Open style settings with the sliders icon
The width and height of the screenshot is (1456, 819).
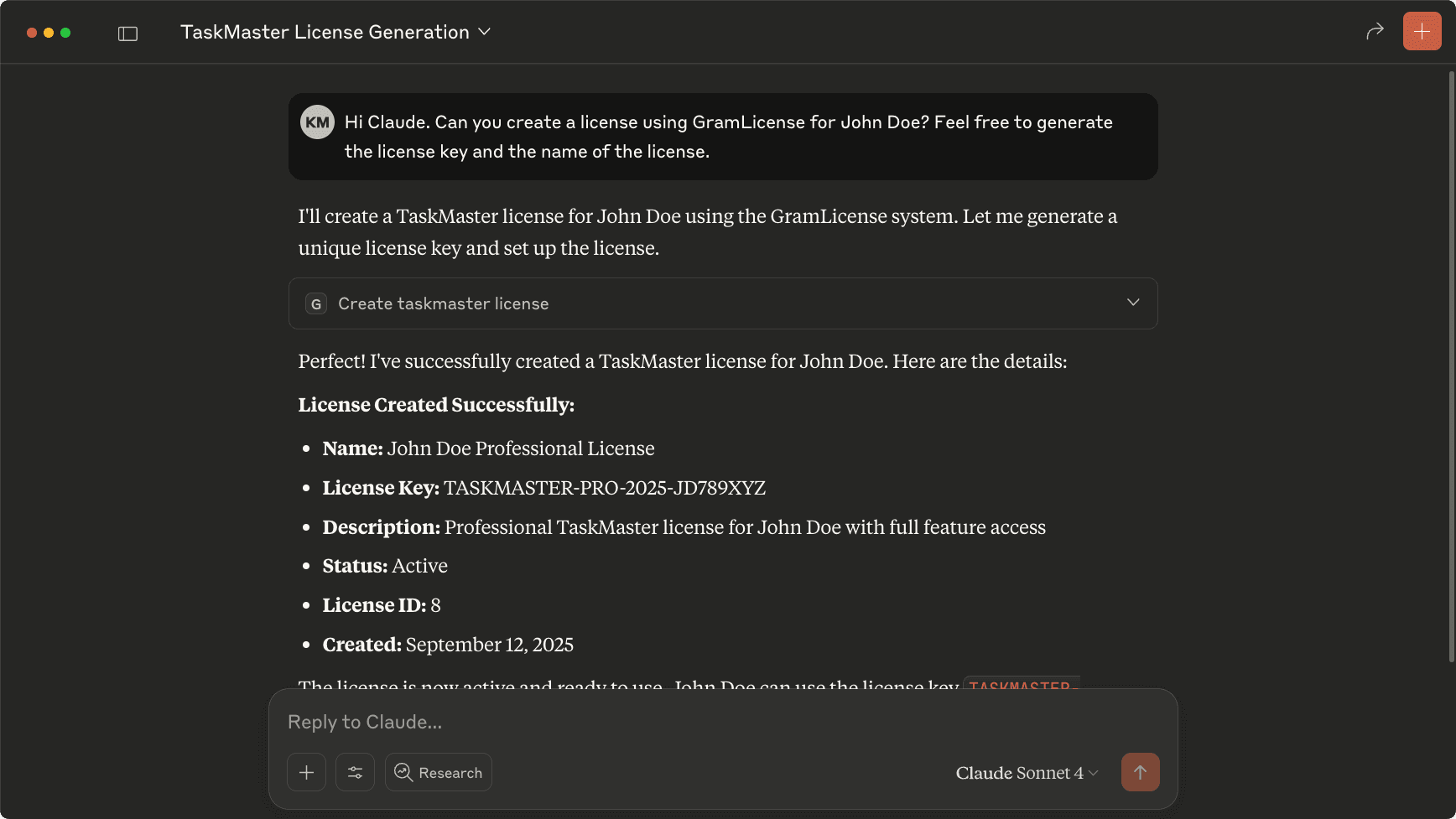pos(355,772)
